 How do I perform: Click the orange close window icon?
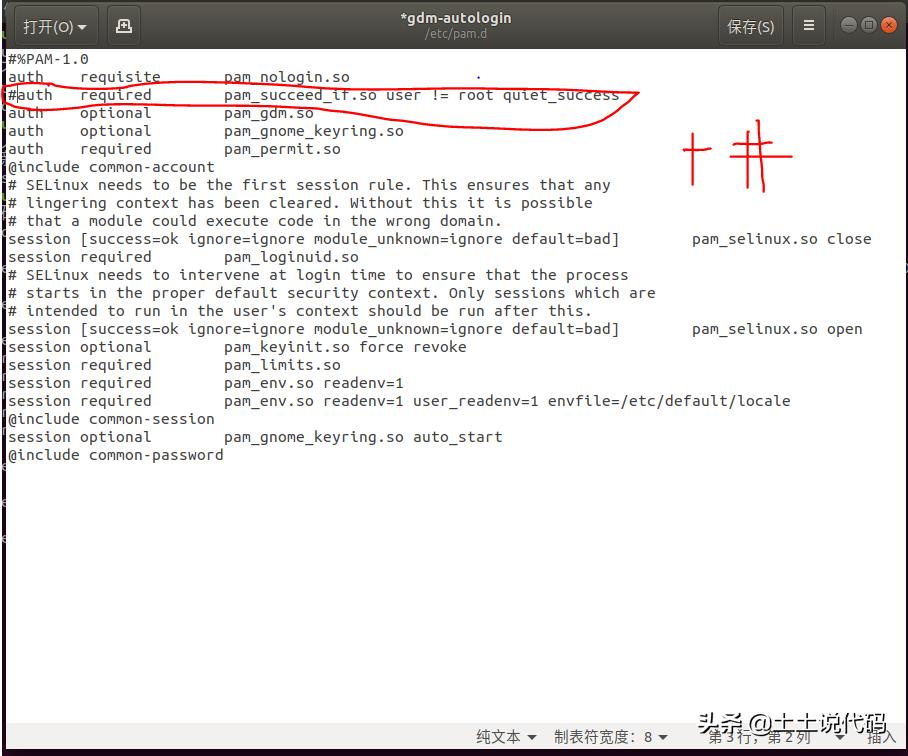888,24
